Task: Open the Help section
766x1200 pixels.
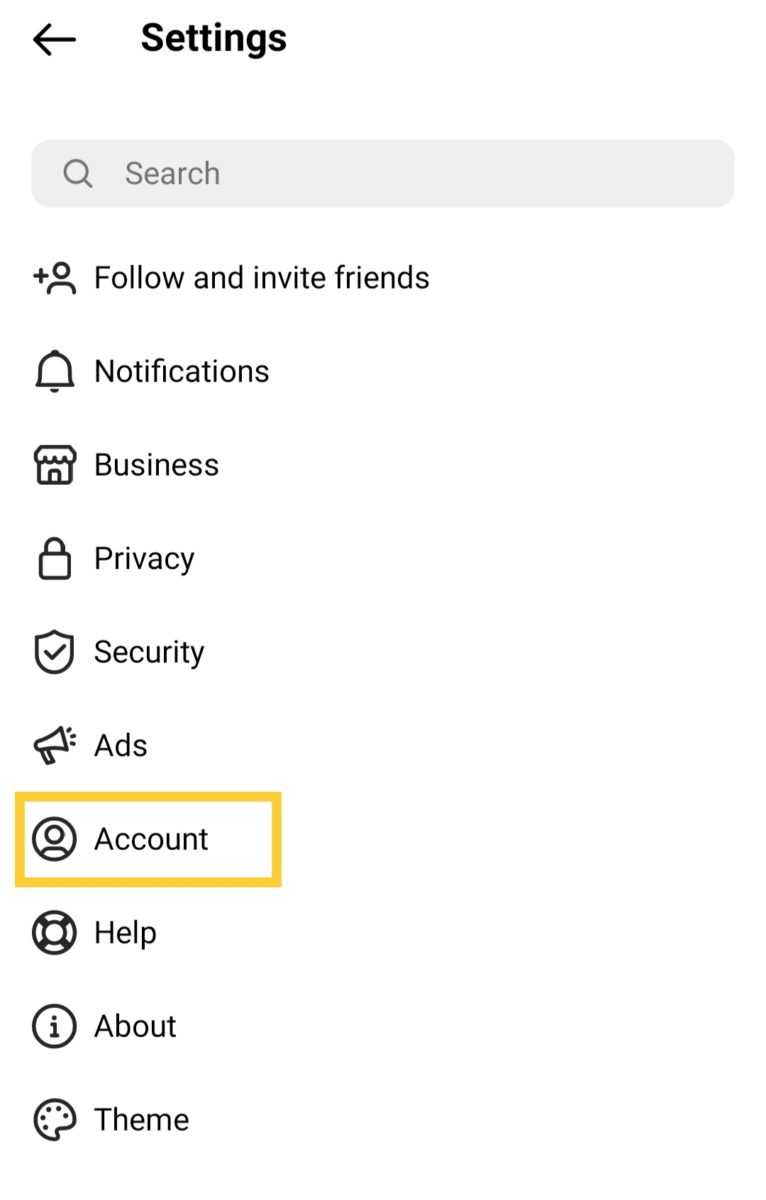Action: (125, 932)
